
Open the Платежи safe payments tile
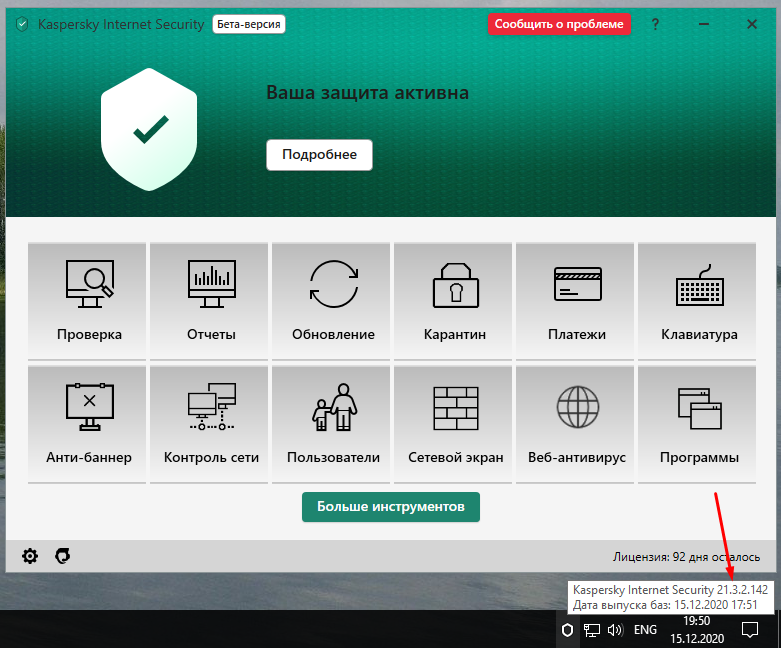pos(575,300)
